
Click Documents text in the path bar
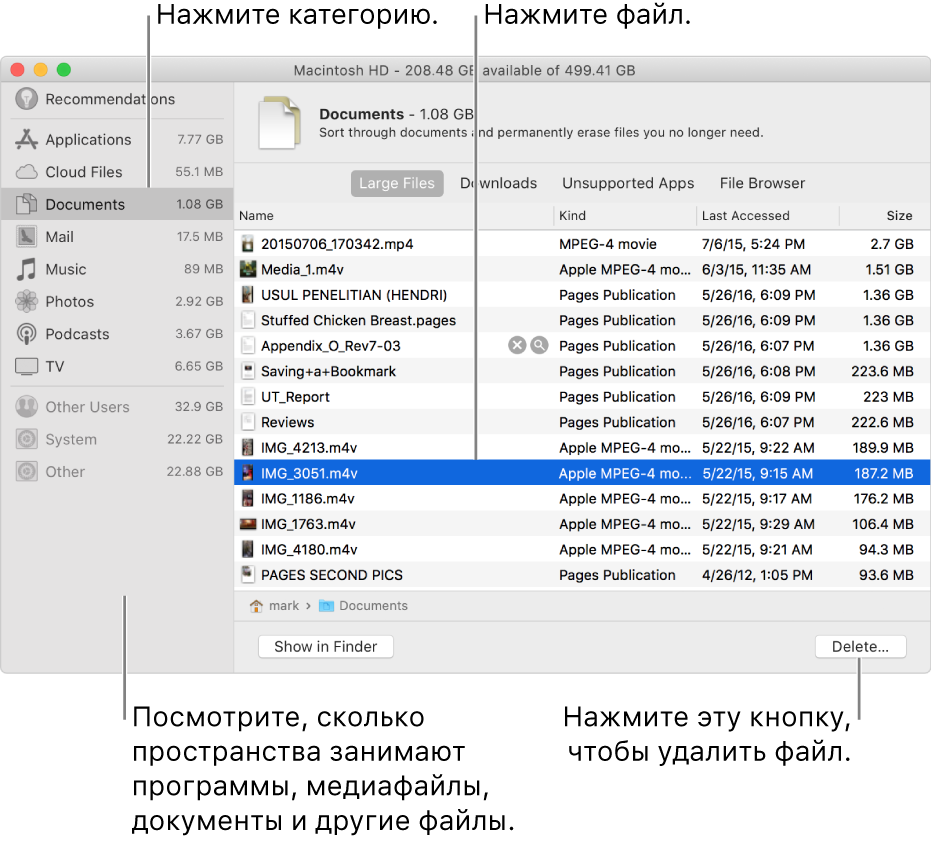pos(373,606)
